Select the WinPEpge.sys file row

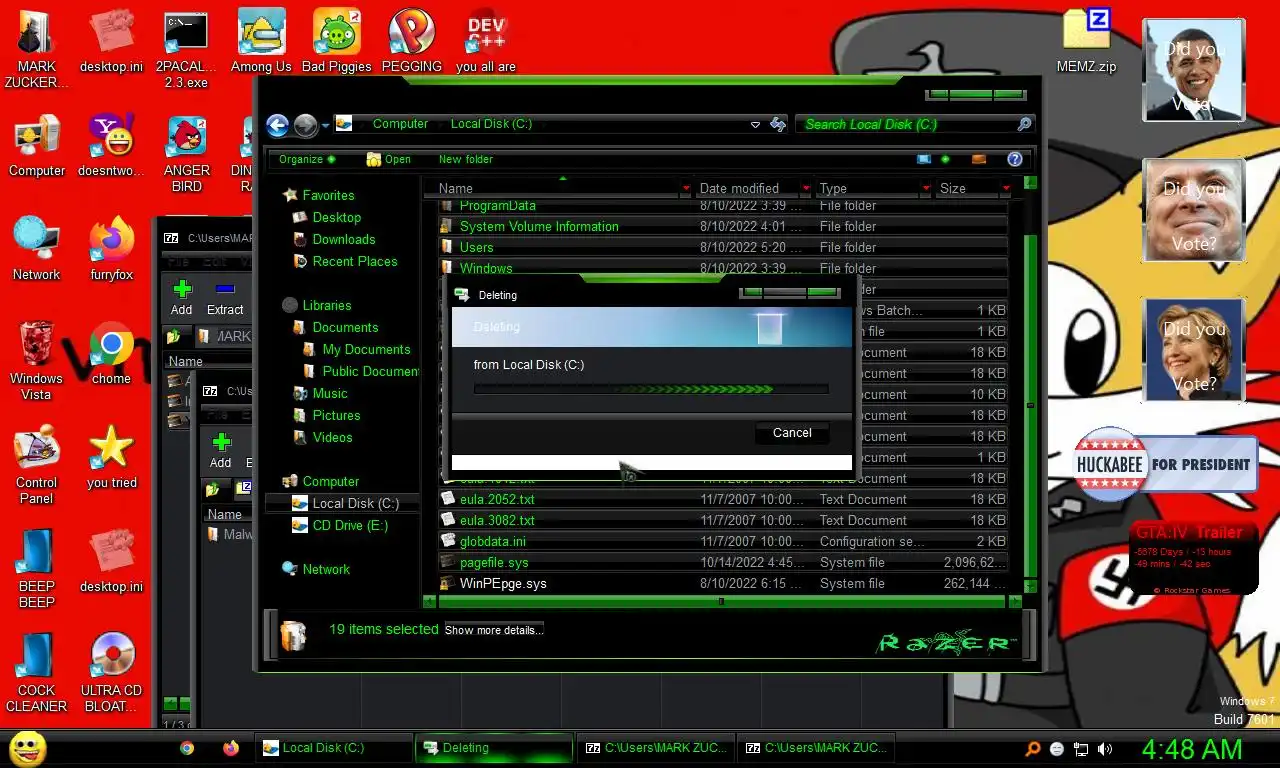tap(722, 584)
